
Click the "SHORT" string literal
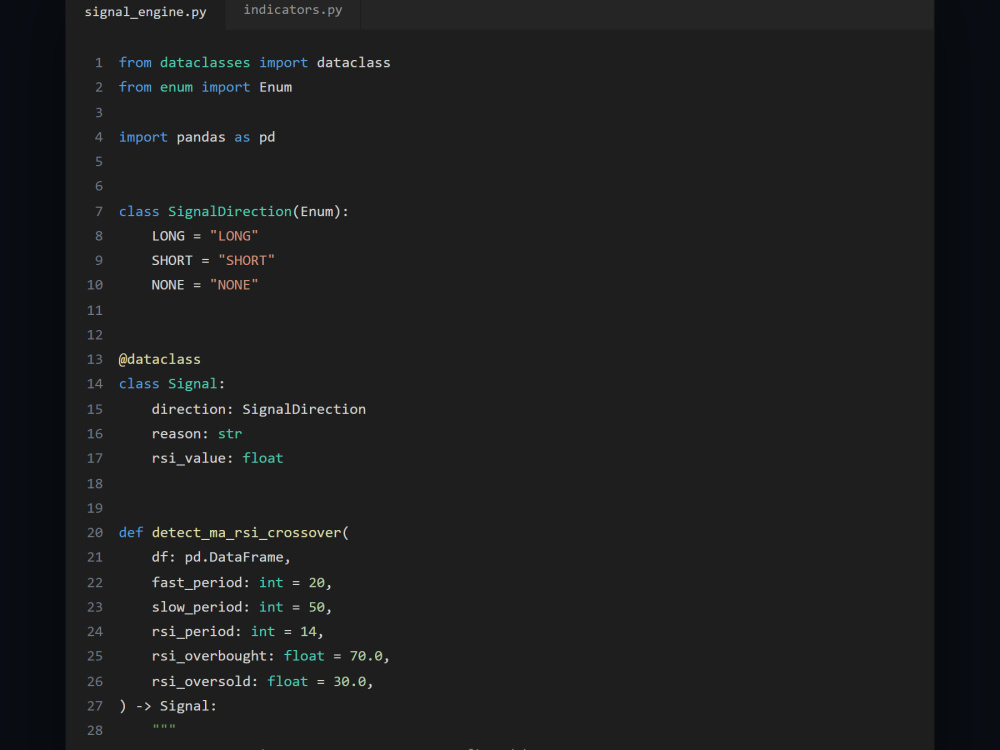coord(246,260)
